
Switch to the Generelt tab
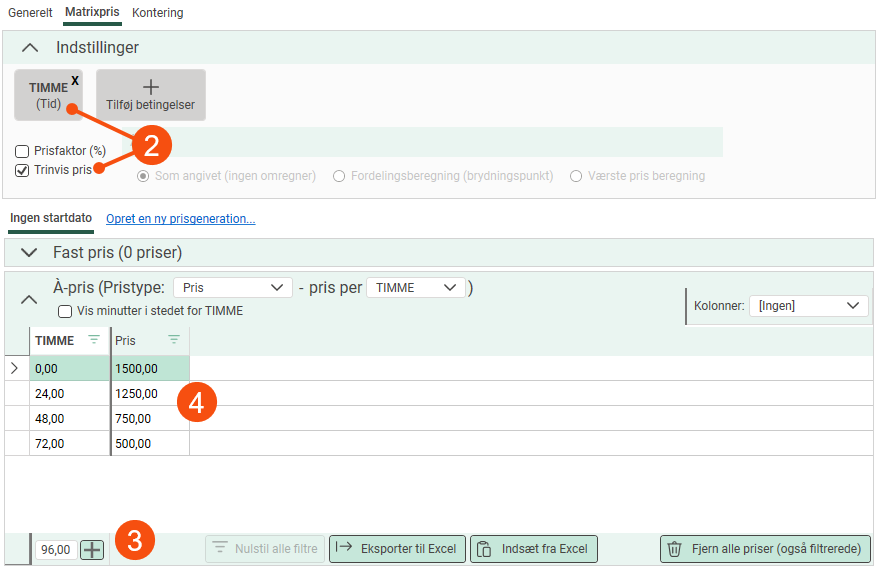pyautogui.click(x=30, y=13)
